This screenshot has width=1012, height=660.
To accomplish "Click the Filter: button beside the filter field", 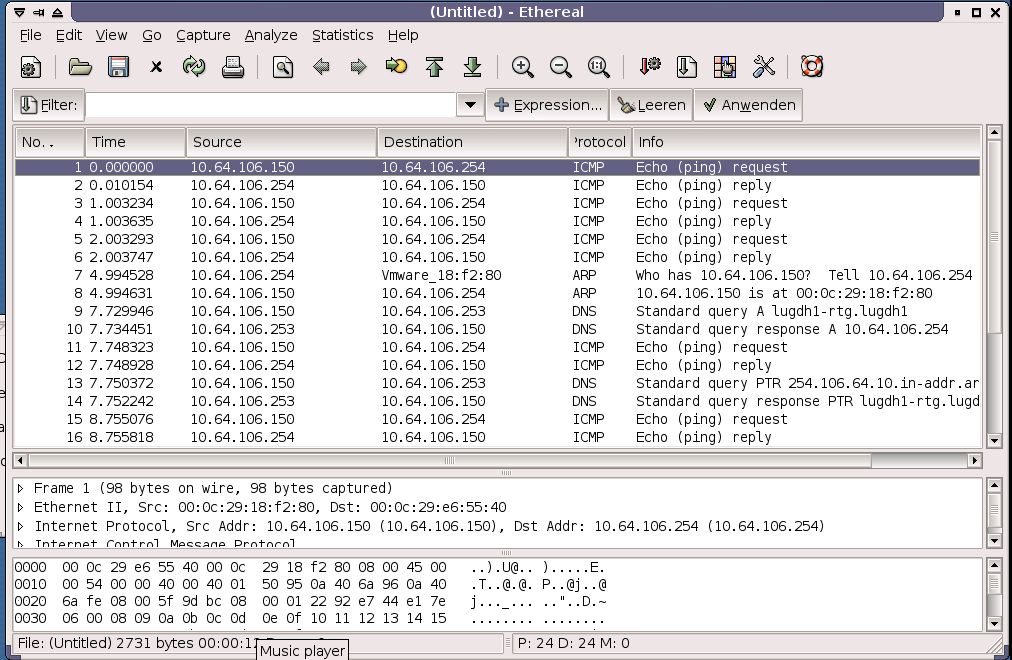I will [48, 105].
